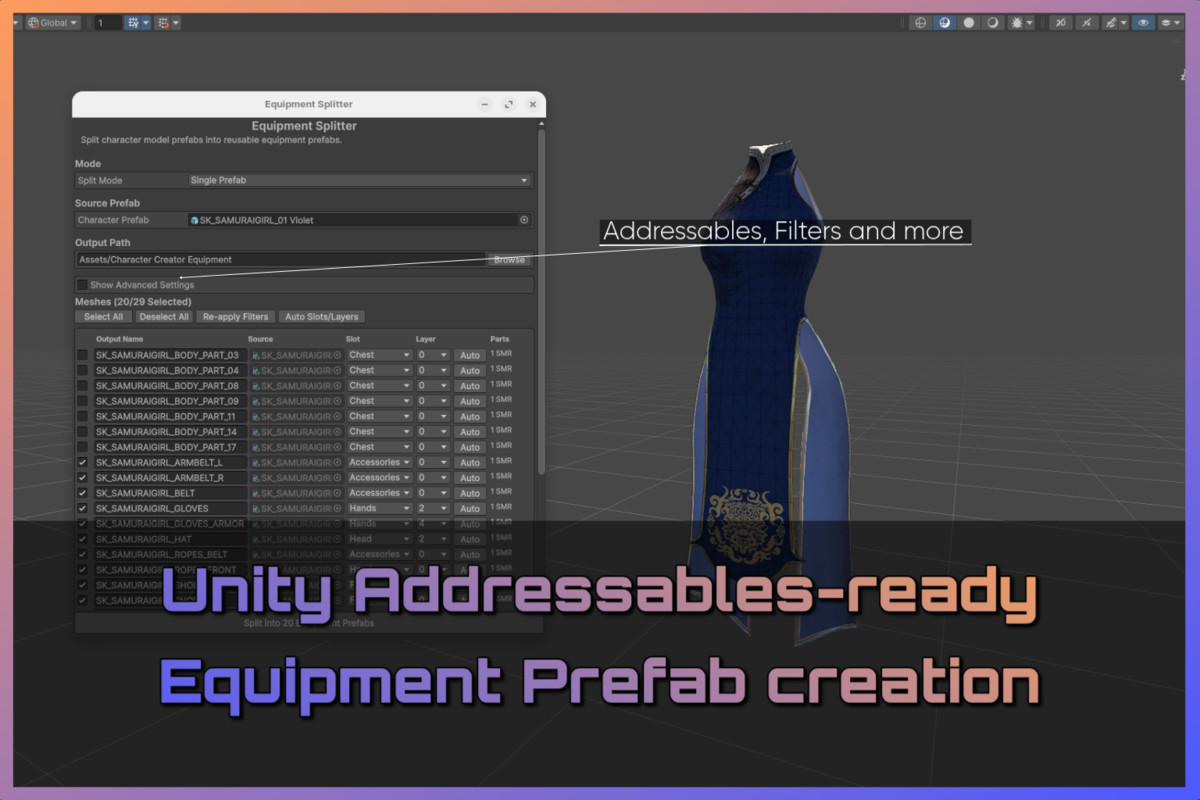Click the Slot column header
Image resolution: width=1200 pixels, height=800 pixels.
click(x=353, y=339)
